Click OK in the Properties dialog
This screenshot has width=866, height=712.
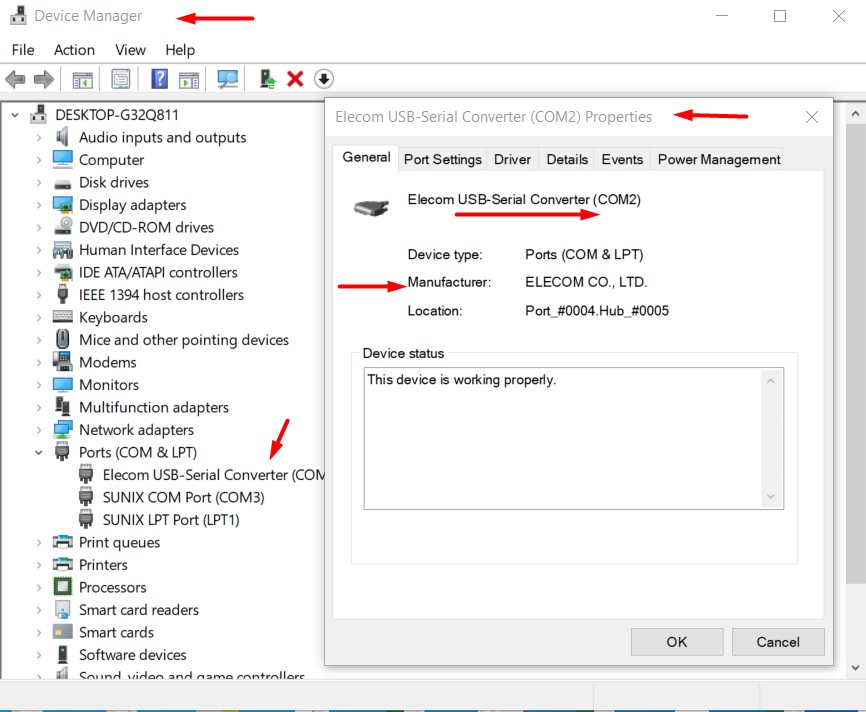pos(677,641)
